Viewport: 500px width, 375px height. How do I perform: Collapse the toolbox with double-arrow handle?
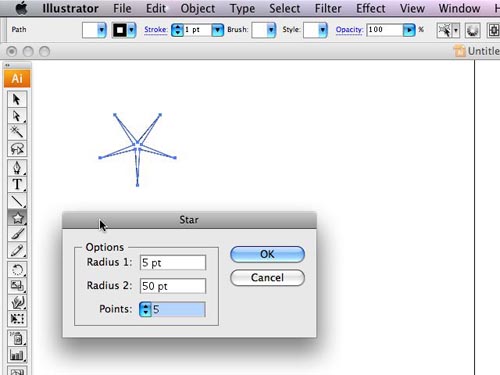pos(7,65)
